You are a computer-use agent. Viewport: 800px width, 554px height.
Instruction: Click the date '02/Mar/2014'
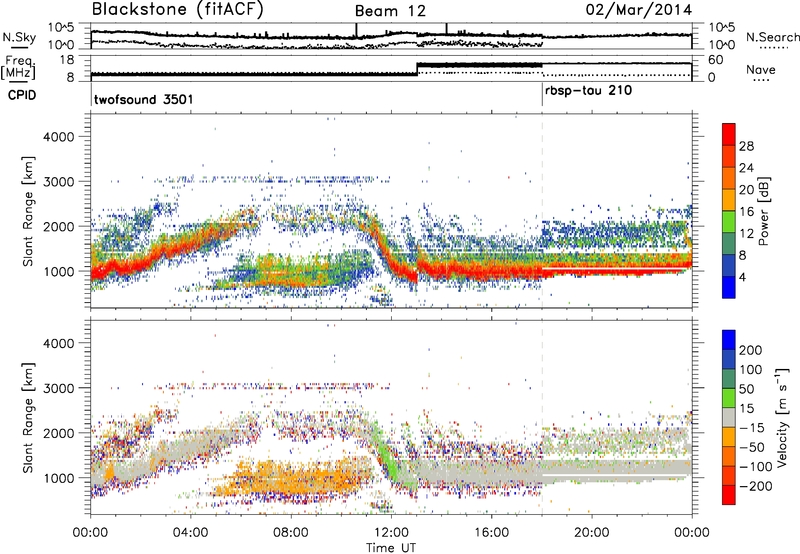(639, 10)
